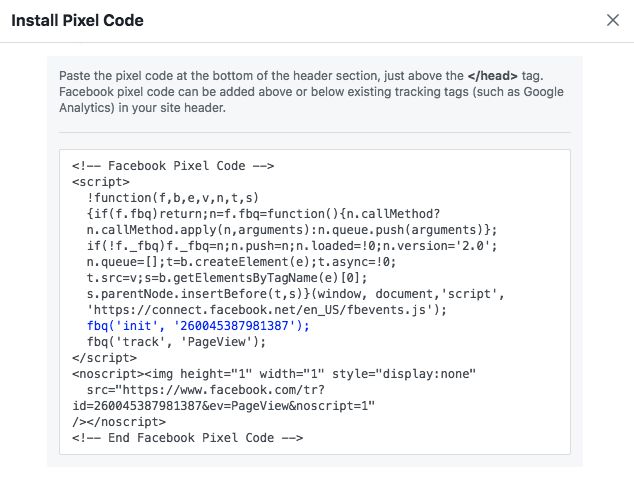Click the t.src=v getElementsByTagName line

[227, 278]
